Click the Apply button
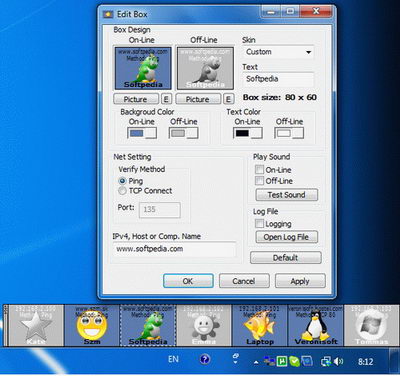 coord(300,281)
